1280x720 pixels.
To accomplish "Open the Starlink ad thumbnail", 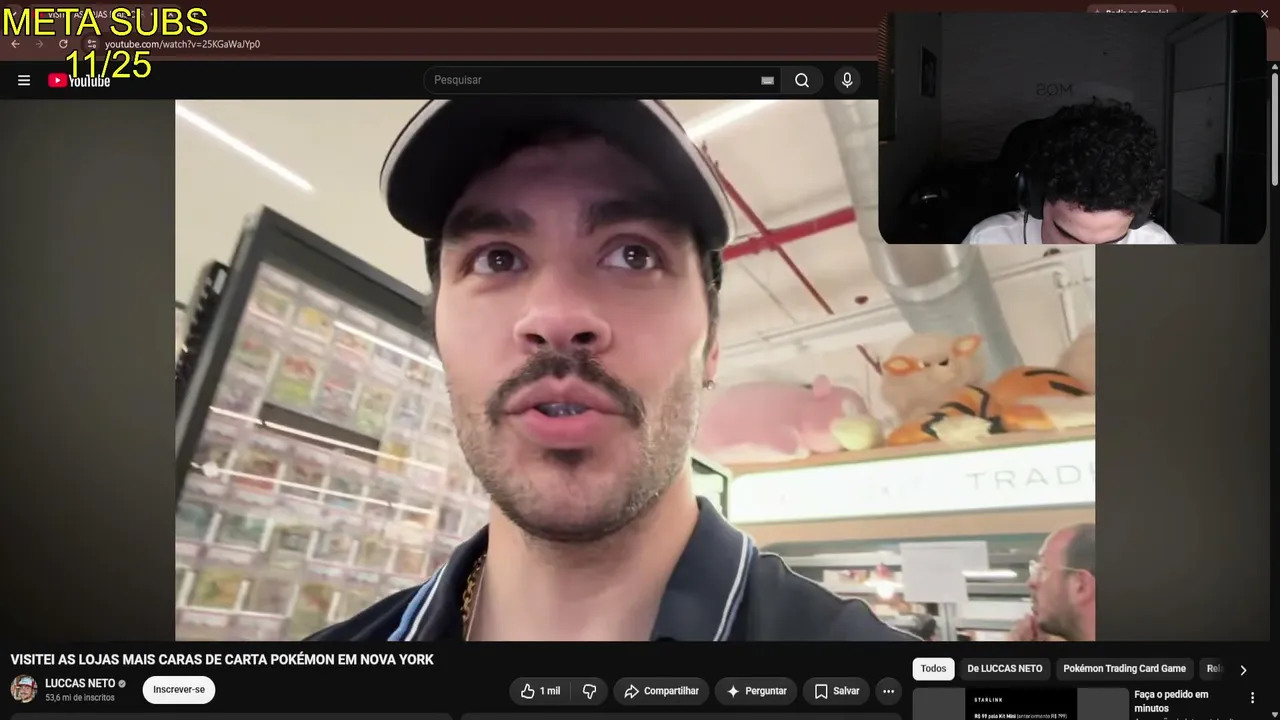I will pos(1020,704).
